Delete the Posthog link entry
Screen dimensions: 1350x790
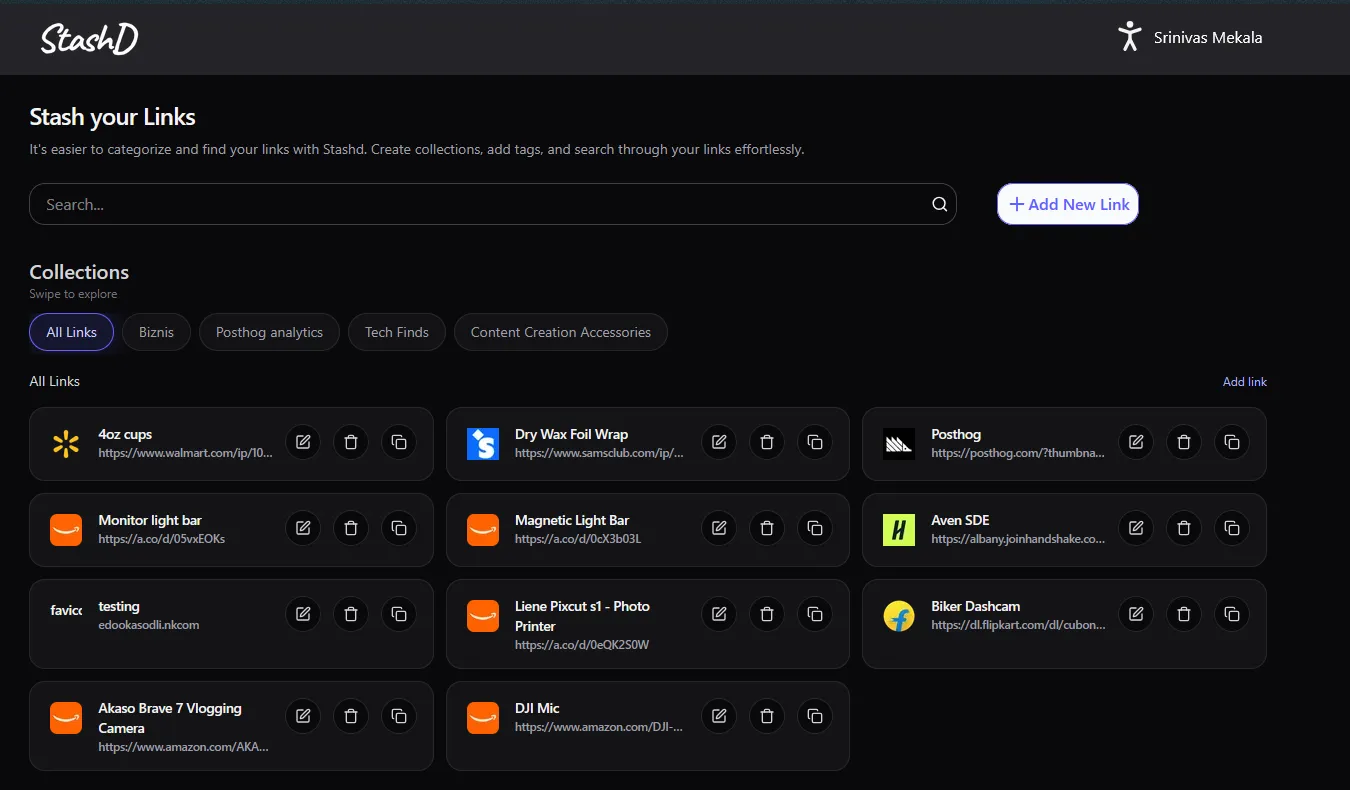1184,442
